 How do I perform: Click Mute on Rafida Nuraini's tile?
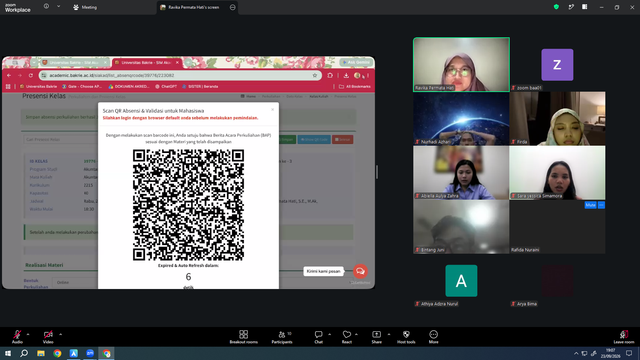(590, 205)
